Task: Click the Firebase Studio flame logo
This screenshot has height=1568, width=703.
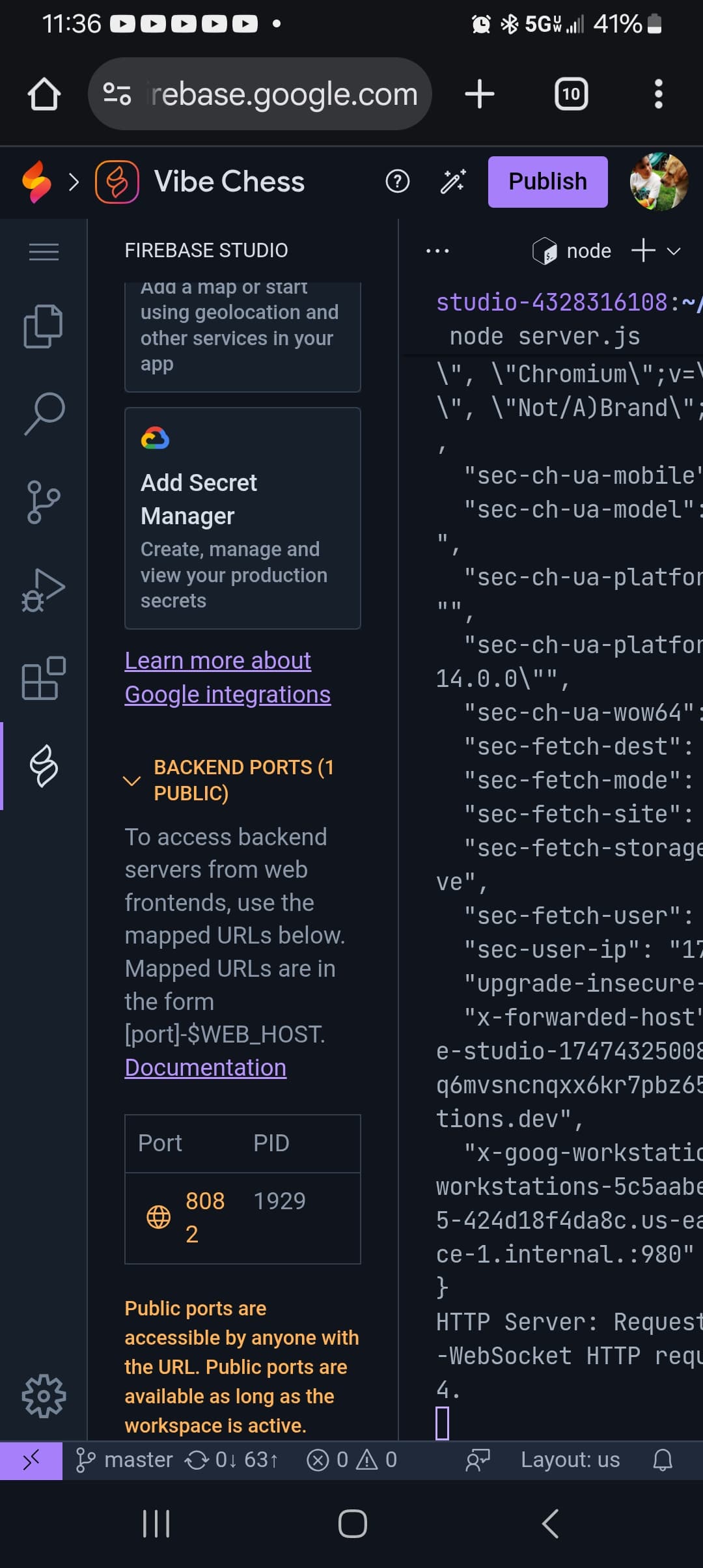Action: click(36, 182)
